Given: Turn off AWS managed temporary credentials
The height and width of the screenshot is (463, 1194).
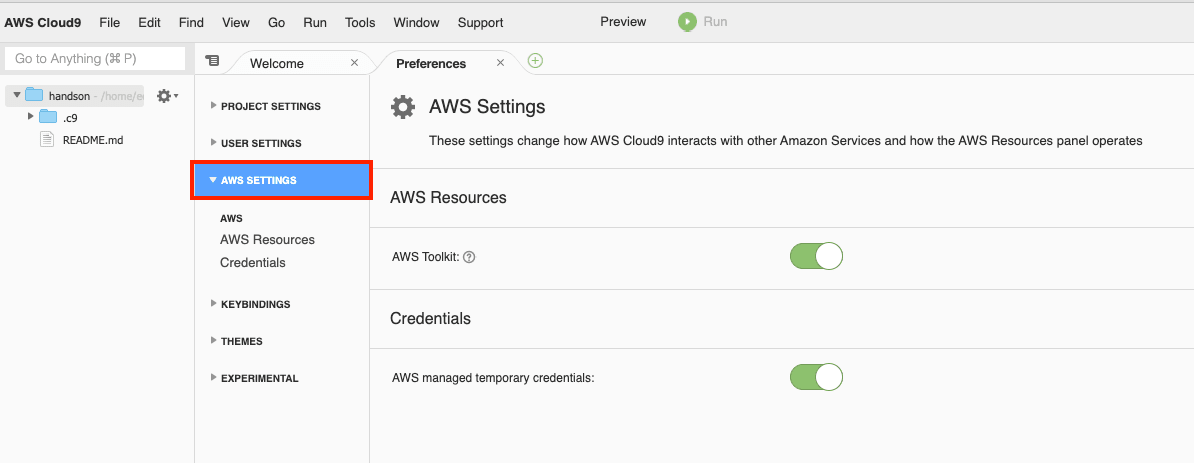Looking at the screenshot, I should 816,377.
